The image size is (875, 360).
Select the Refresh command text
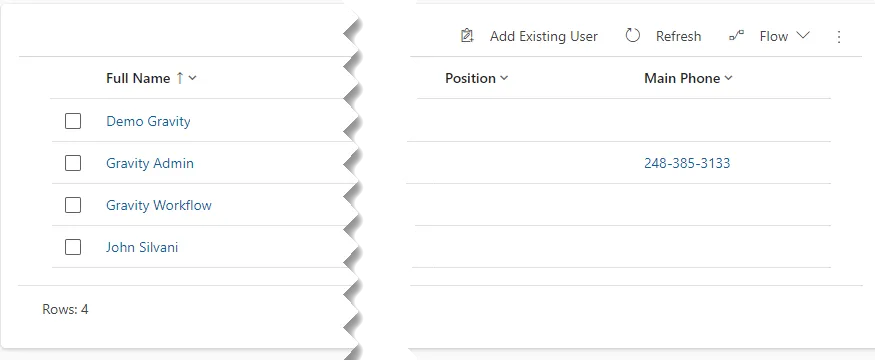pyautogui.click(x=678, y=36)
